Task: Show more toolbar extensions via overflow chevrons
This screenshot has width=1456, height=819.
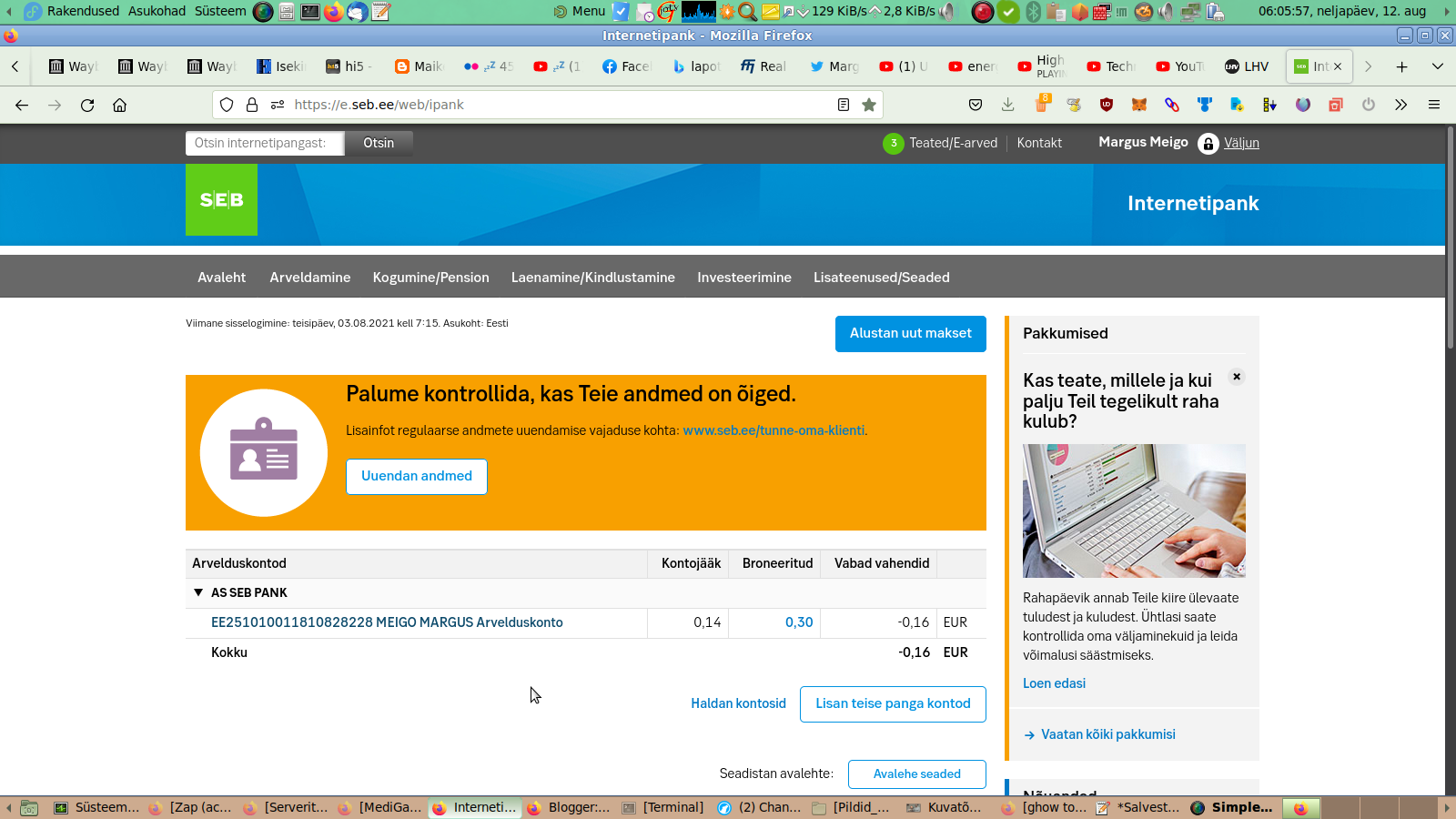Action: pos(1401,105)
